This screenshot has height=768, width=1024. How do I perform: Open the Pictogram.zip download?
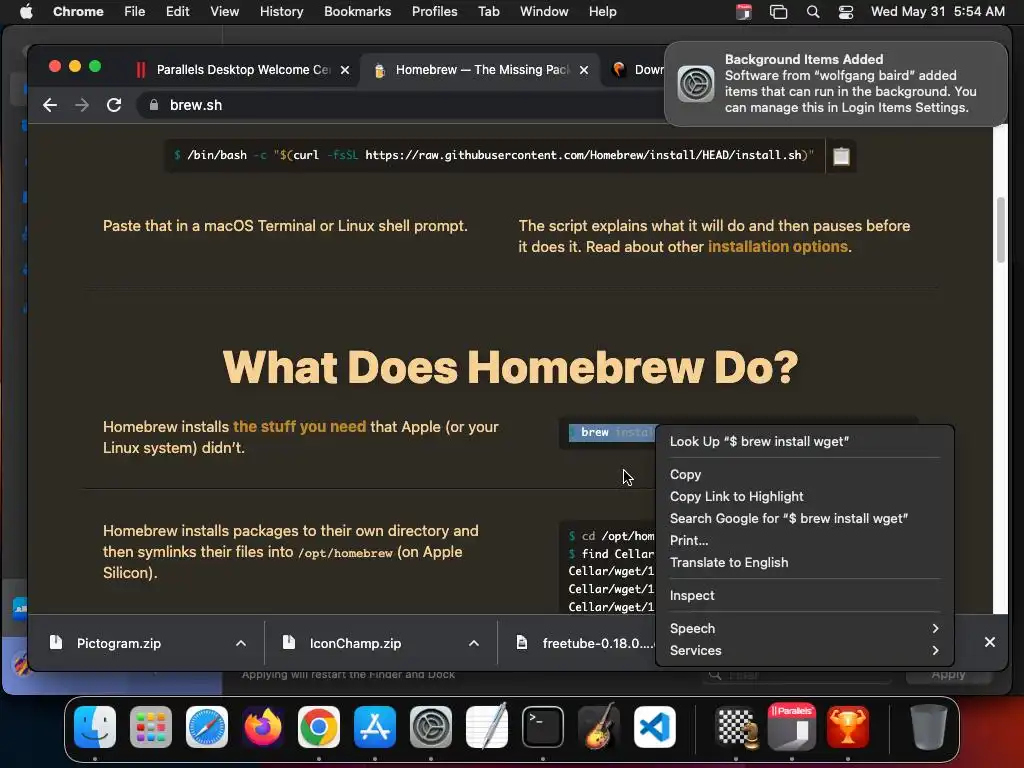click(119, 643)
